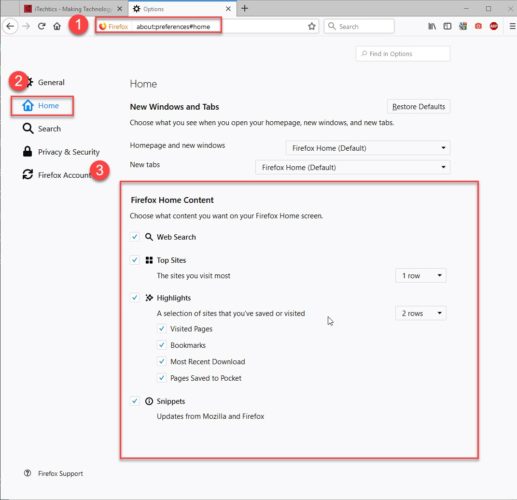Open Home preferences category

pos(42,106)
